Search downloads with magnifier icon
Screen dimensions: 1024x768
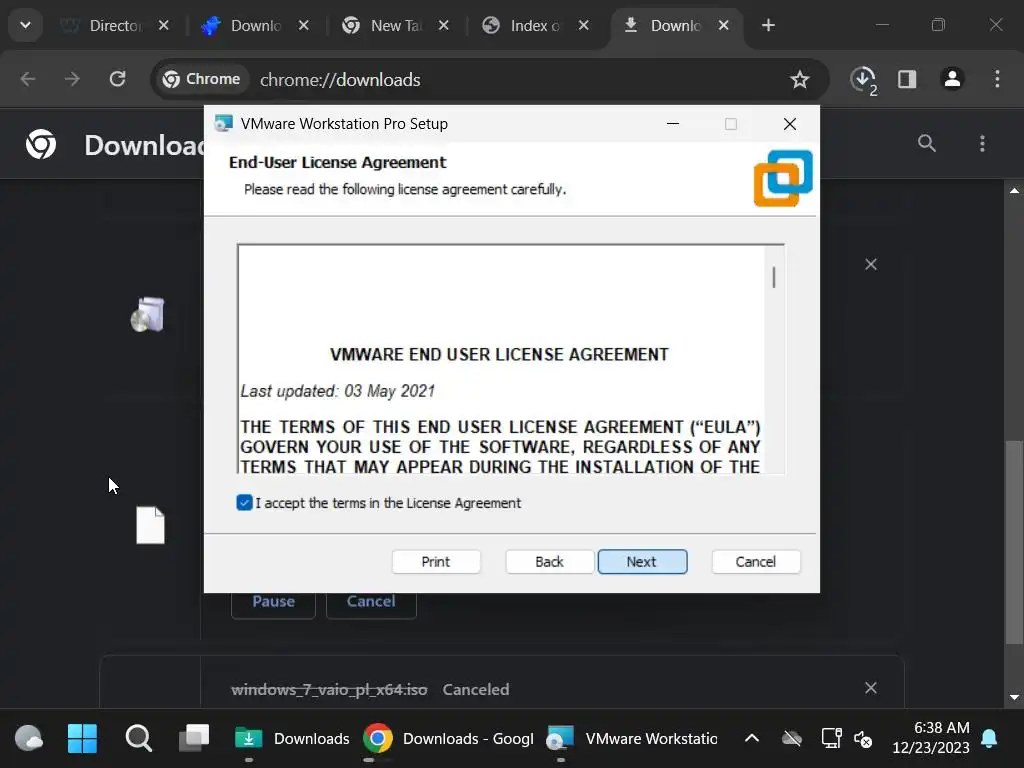coord(927,143)
